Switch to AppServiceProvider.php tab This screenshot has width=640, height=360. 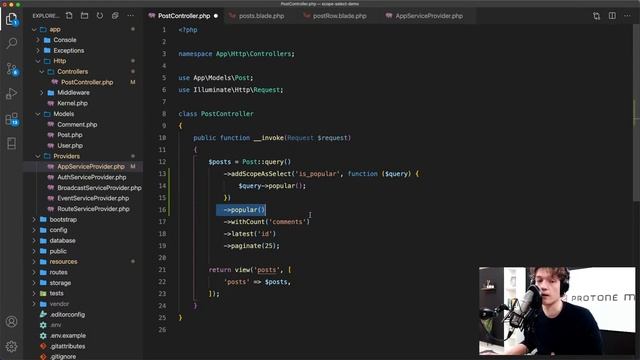coord(429,16)
